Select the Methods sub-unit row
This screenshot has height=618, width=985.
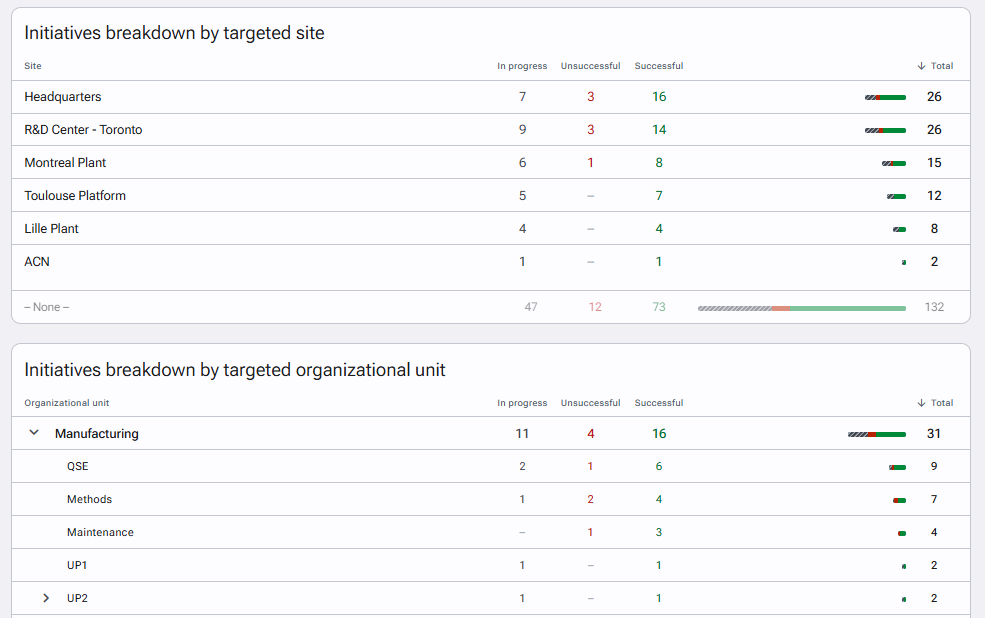pos(491,499)
